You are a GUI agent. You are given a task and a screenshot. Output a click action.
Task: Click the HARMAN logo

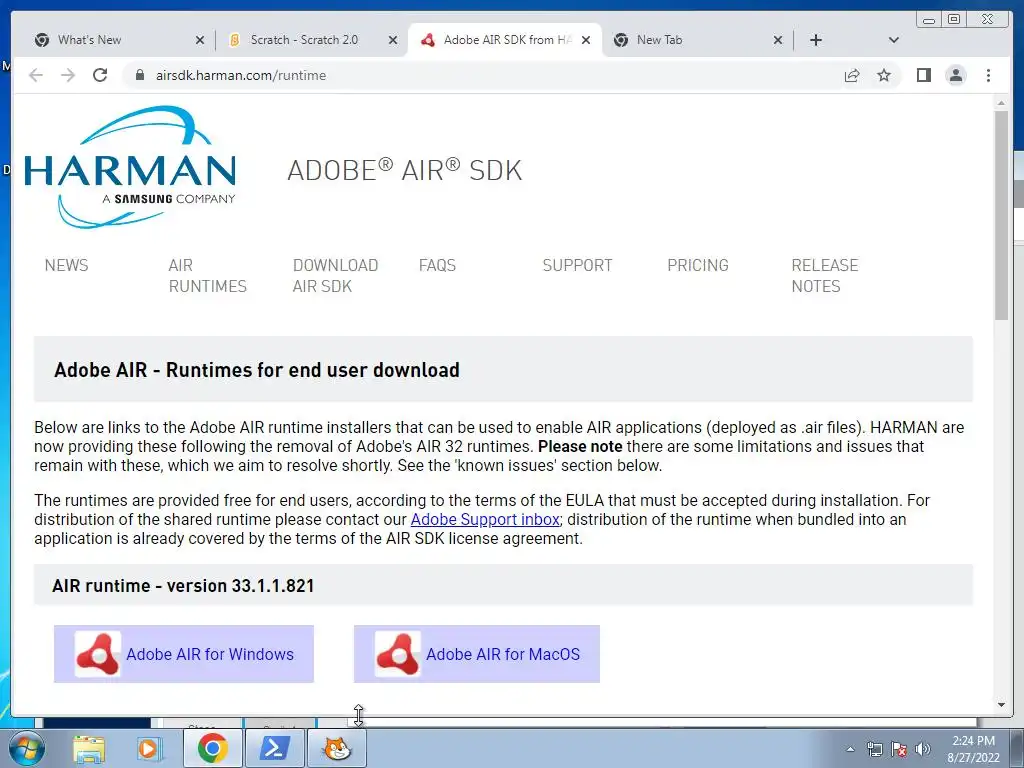tap(130, 167)
